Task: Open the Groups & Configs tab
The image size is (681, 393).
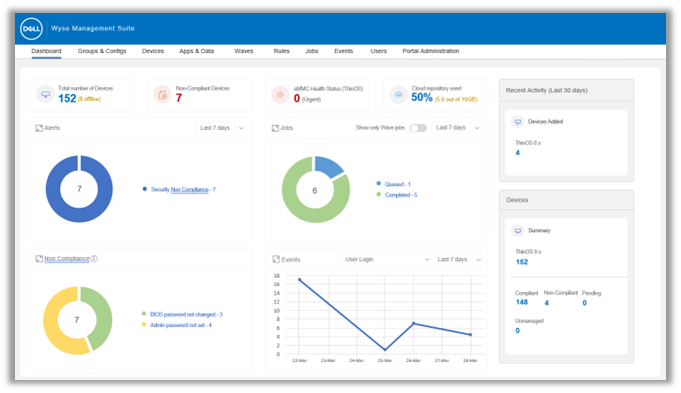Action: [x=102, y=51]
